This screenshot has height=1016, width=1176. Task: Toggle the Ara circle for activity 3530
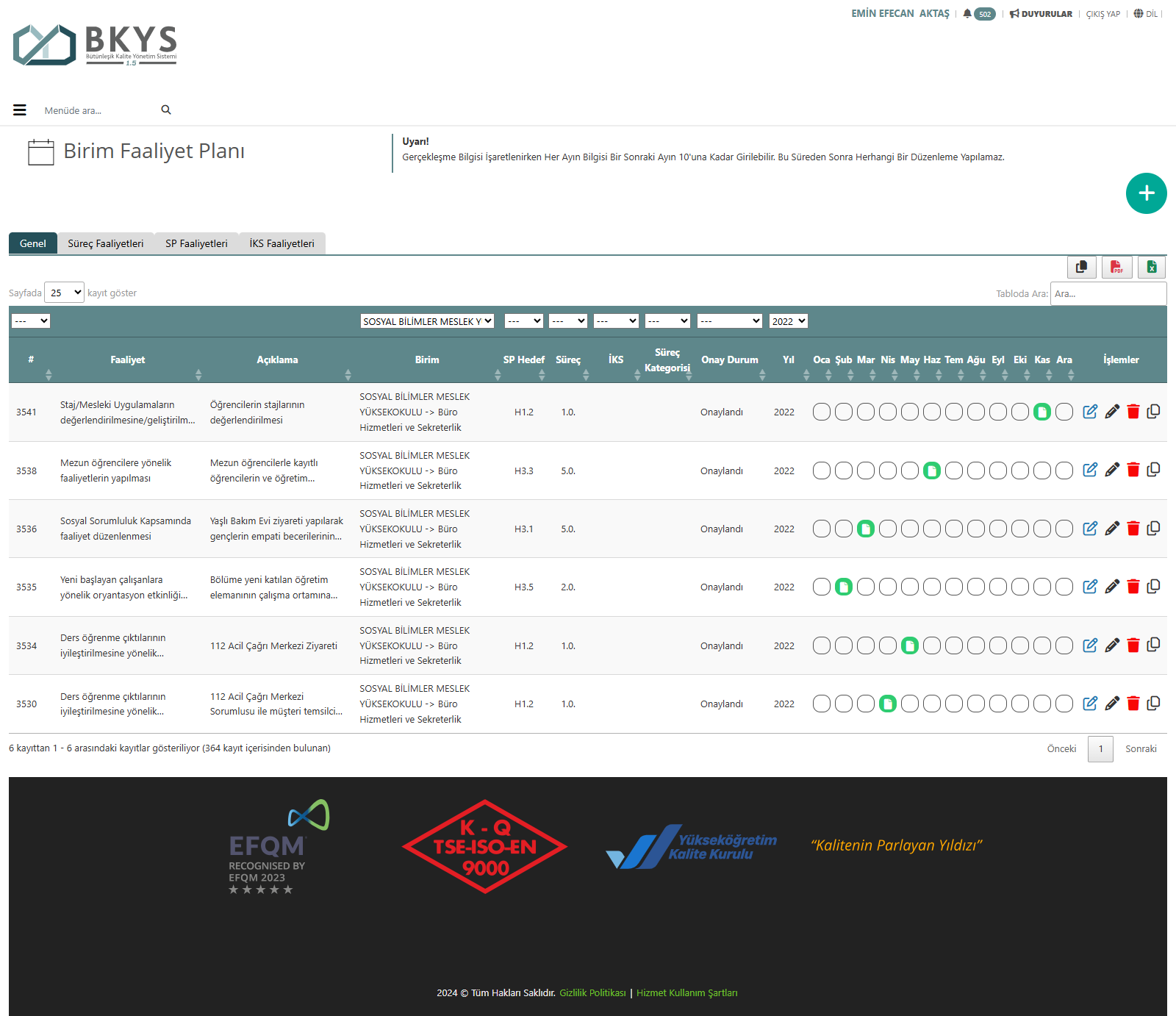[x=1064, y=704]
